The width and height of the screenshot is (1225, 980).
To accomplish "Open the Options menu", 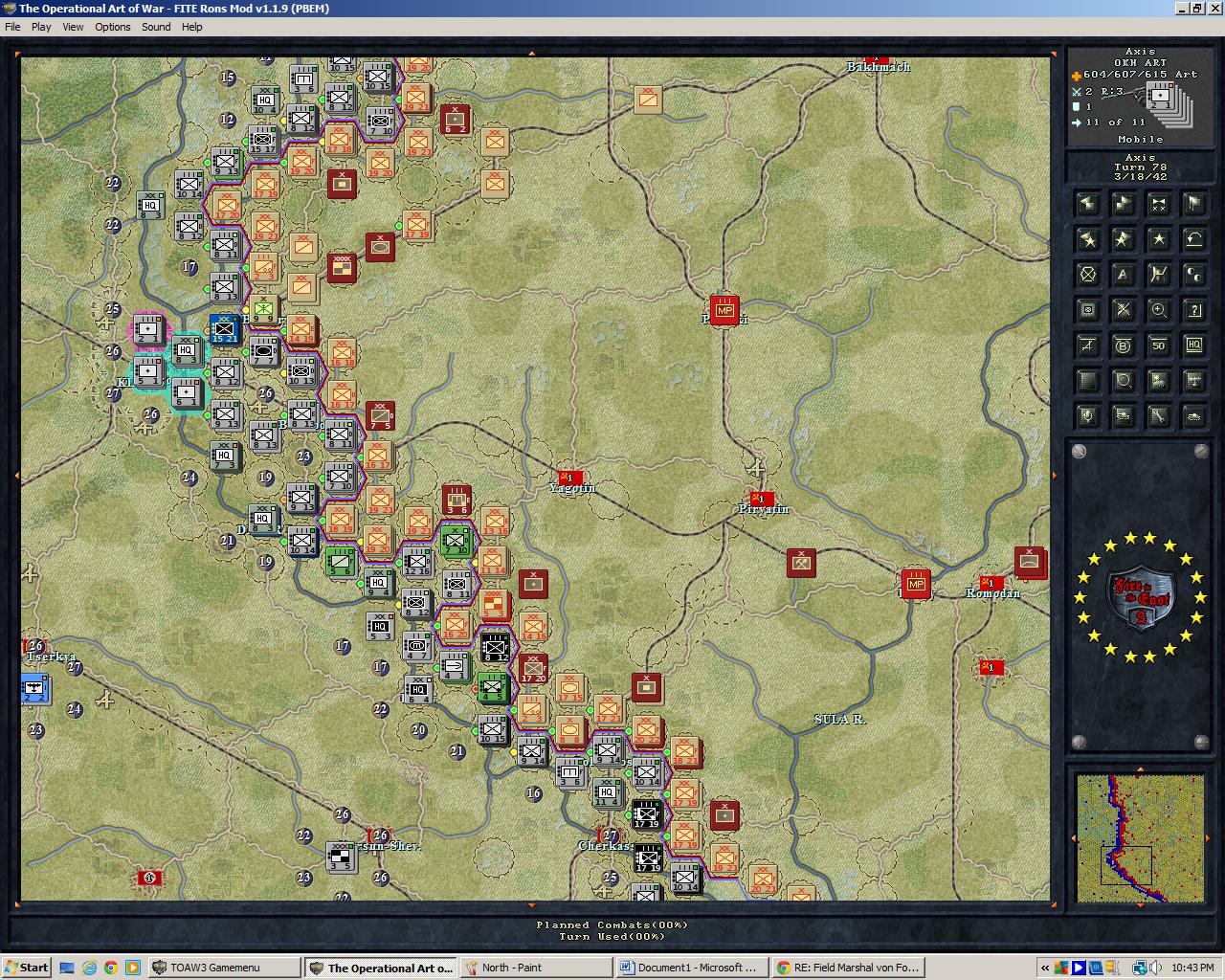I will pyautogui.click(x=112, y=26).
